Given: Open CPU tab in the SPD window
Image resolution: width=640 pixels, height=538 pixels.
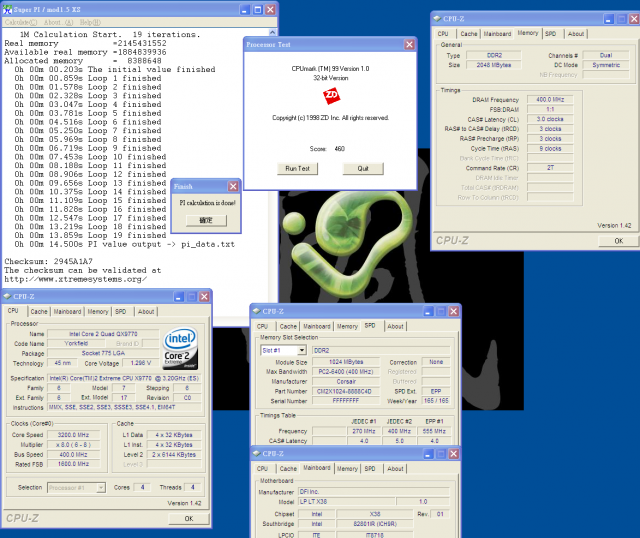Looking at the screenshot, I should click(x=262, y=327).
